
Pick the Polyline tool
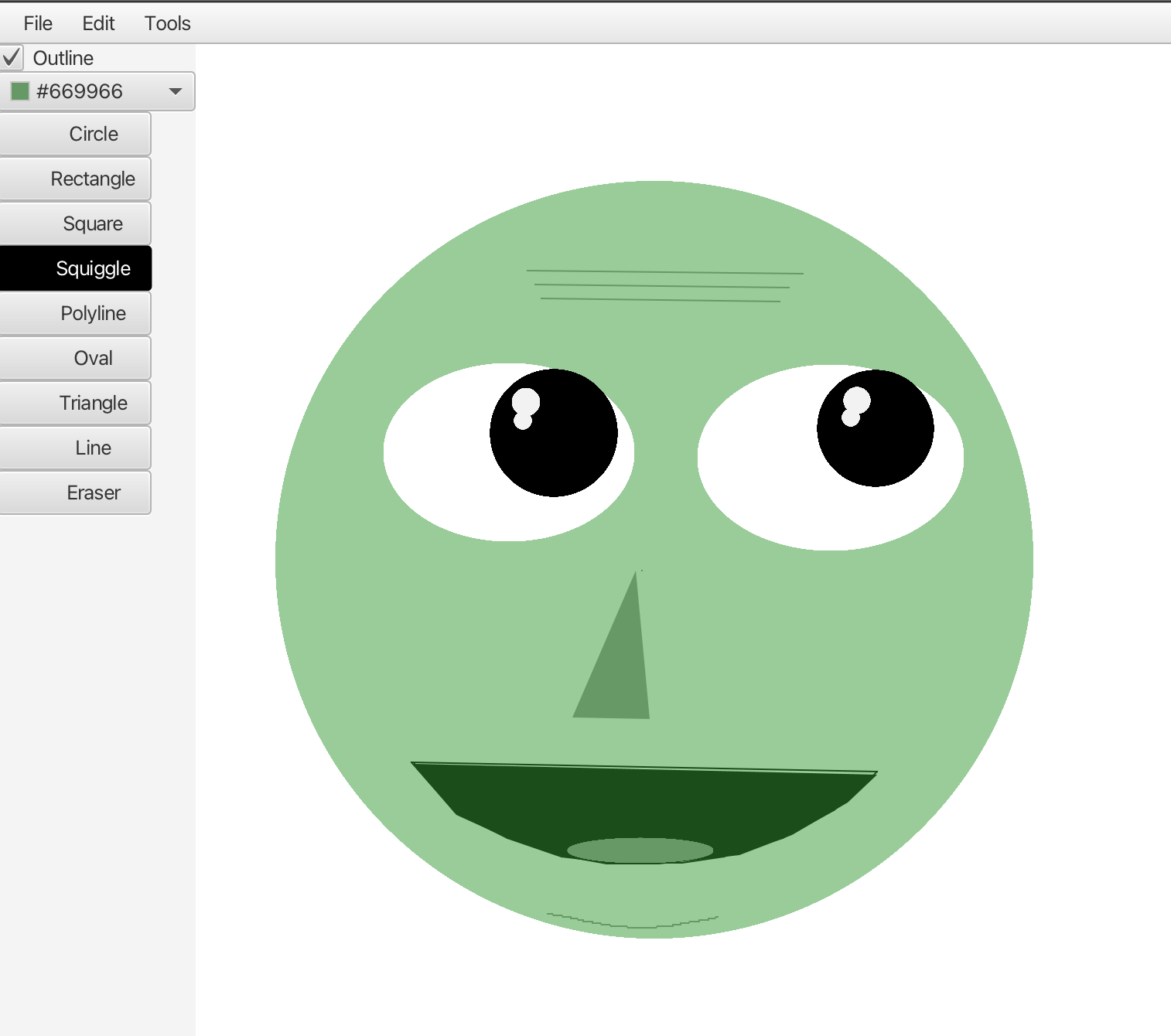(76, 313)
